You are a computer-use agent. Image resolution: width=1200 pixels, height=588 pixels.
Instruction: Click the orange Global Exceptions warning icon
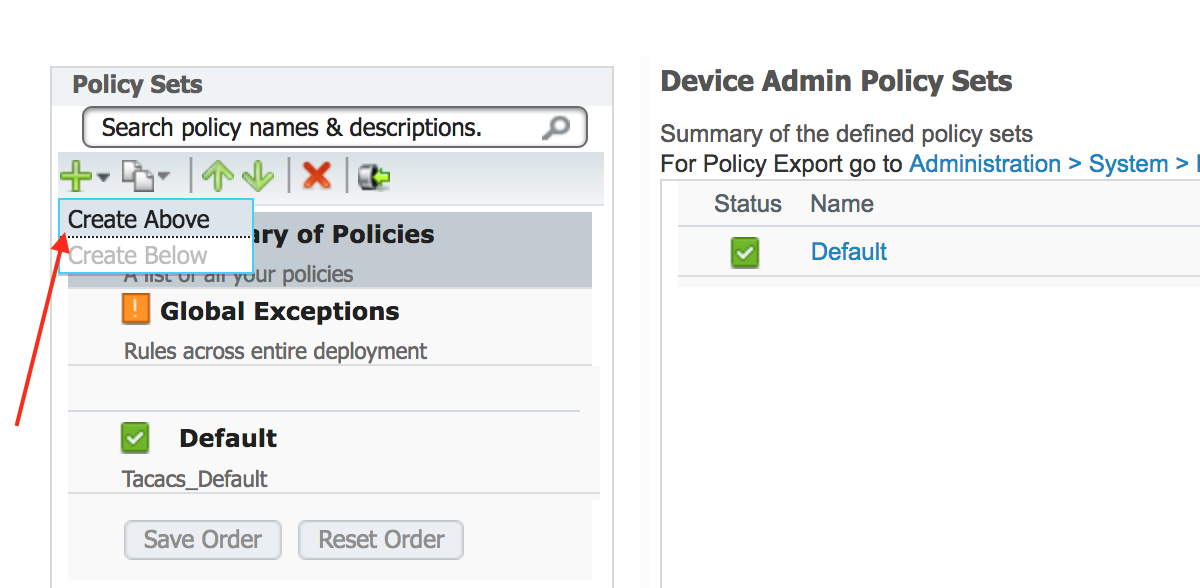[135, 310]
